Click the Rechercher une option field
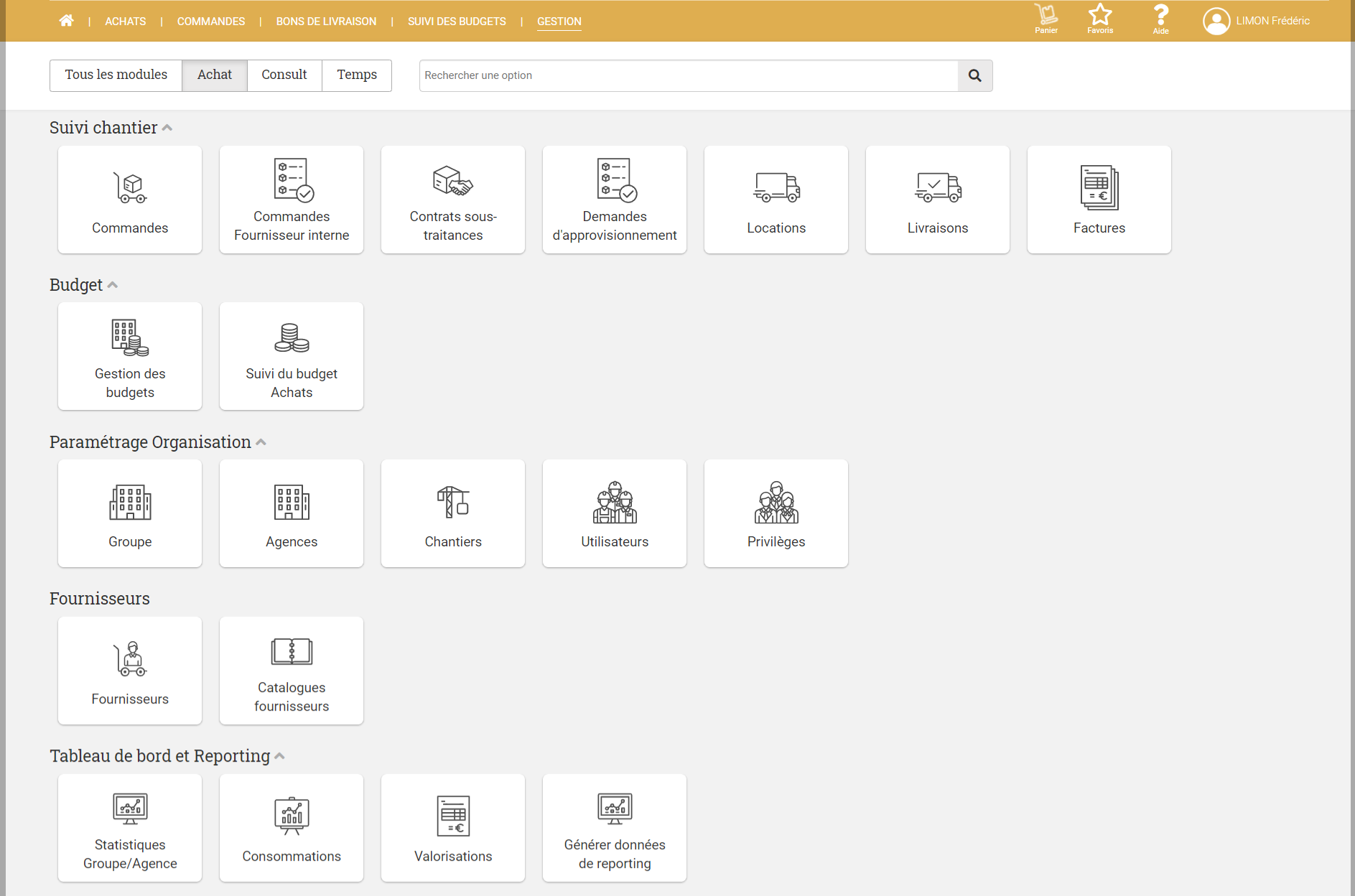1355x896 pixels. pyautogui.click(x=689, y=75)
